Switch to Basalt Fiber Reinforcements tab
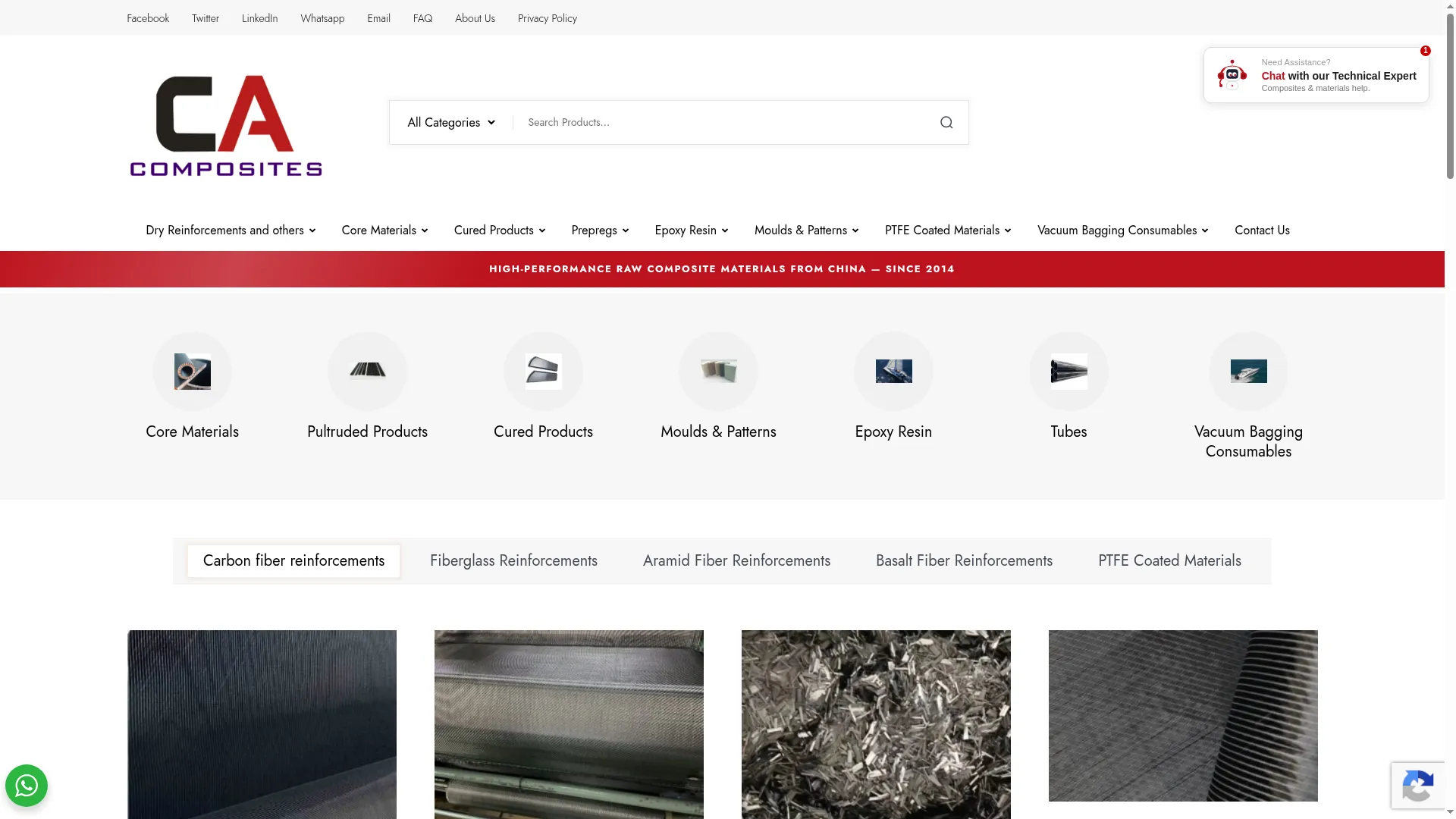Image resolution: width=1456 pixels, height=819 pixels. (964, 560)
